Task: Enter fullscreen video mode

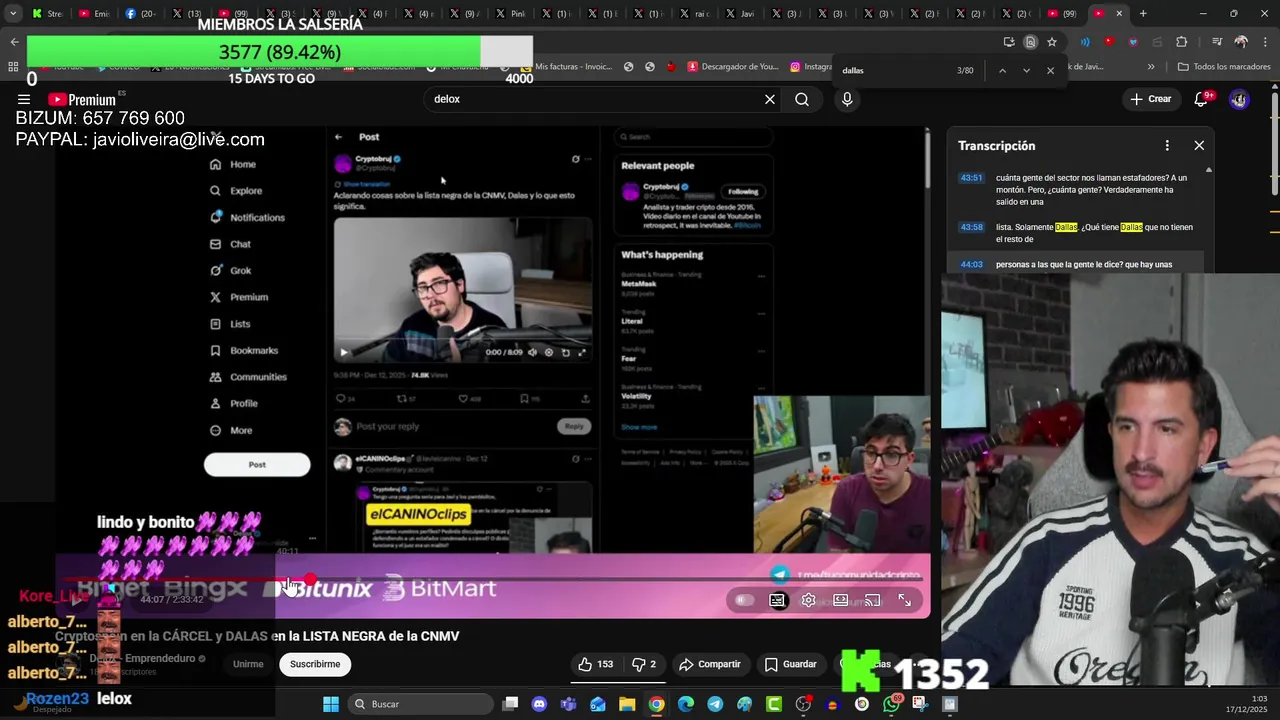Action: pos(904,600)
